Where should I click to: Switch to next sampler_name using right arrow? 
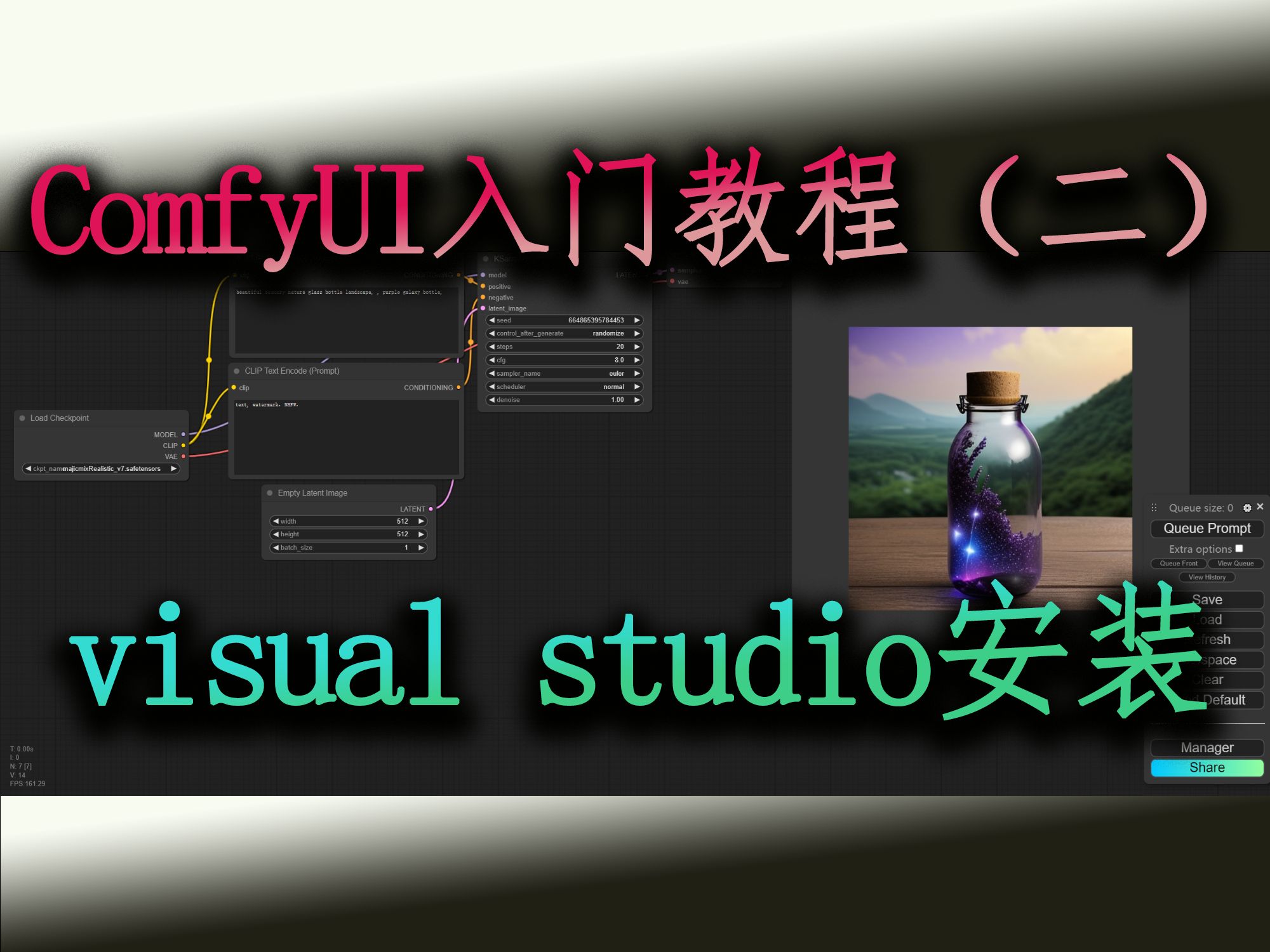(x=637, y=373)
